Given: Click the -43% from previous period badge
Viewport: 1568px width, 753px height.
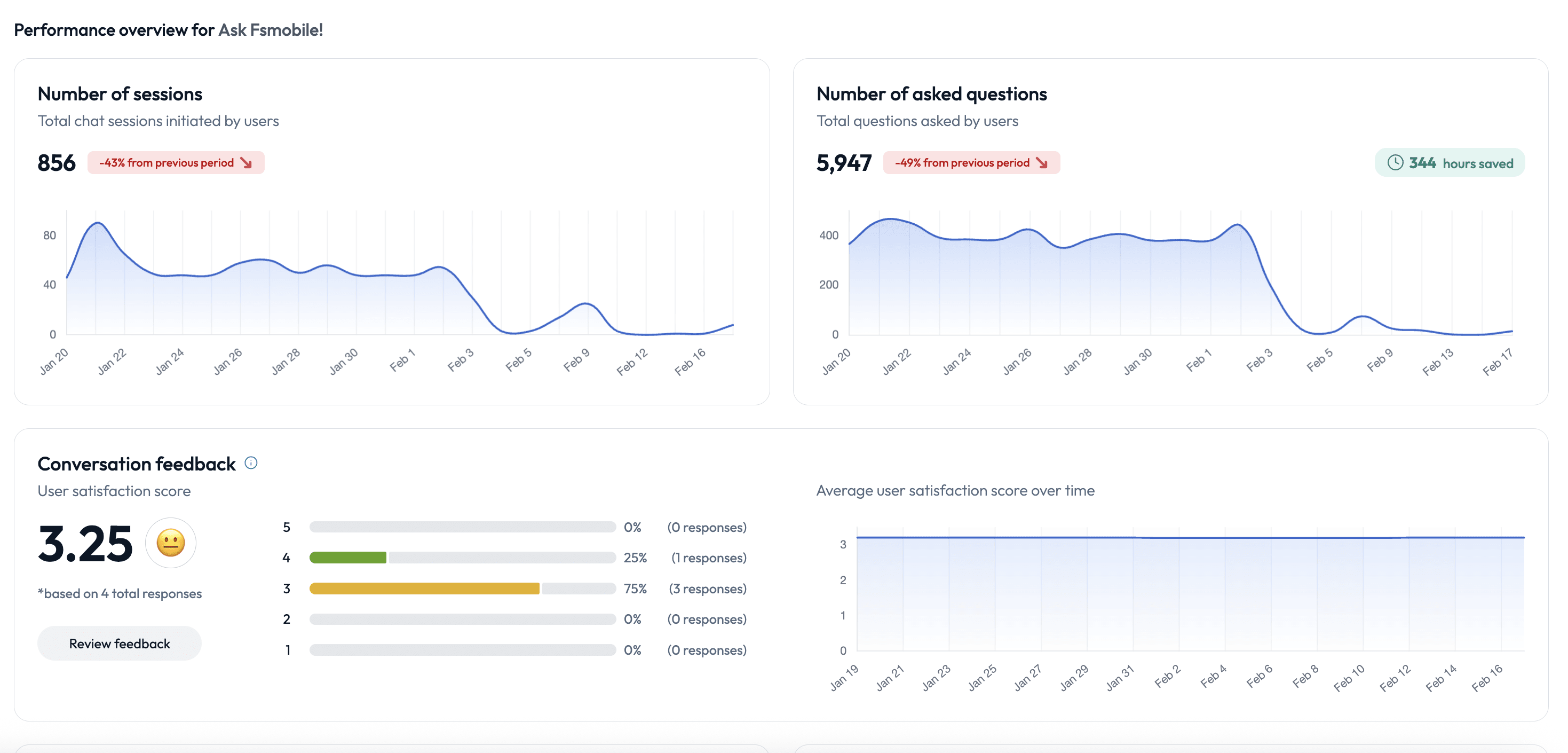Looking at the screenshot, I should coord(176,163).
